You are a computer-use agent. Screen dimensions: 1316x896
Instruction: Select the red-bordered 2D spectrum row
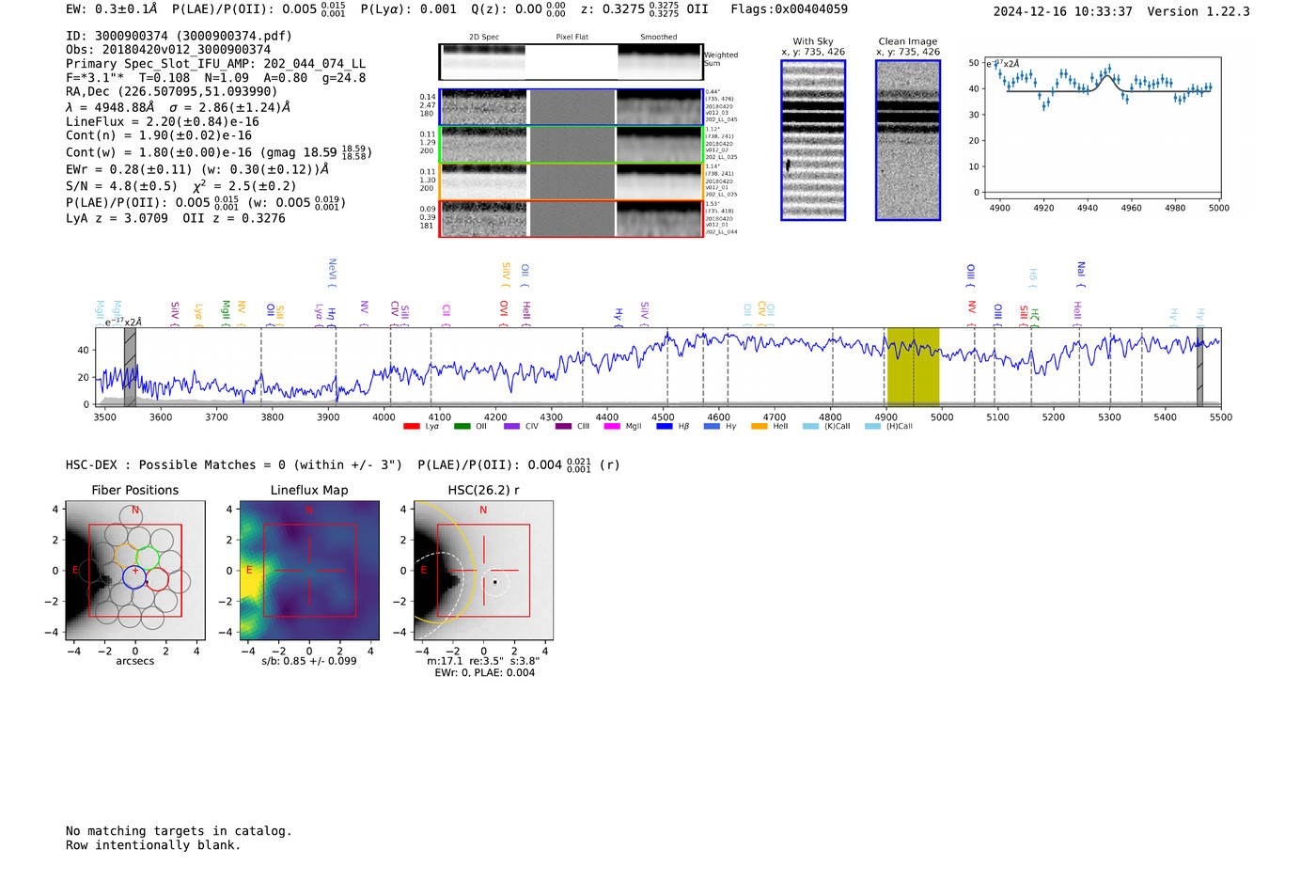tap(571, 218)
